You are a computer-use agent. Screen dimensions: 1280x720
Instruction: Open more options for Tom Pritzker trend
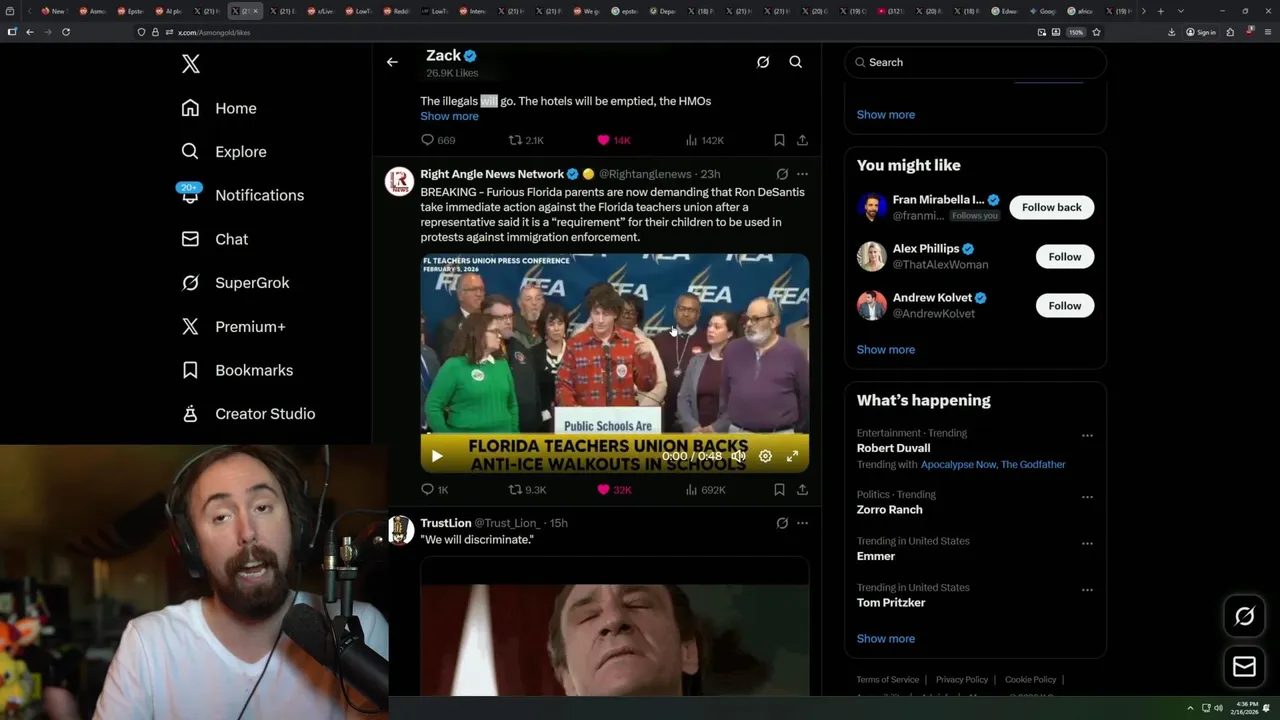click(1087, 590)
